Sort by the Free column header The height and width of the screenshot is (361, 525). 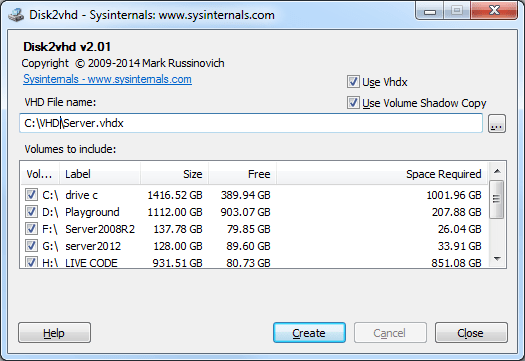[x=242, y=174]
